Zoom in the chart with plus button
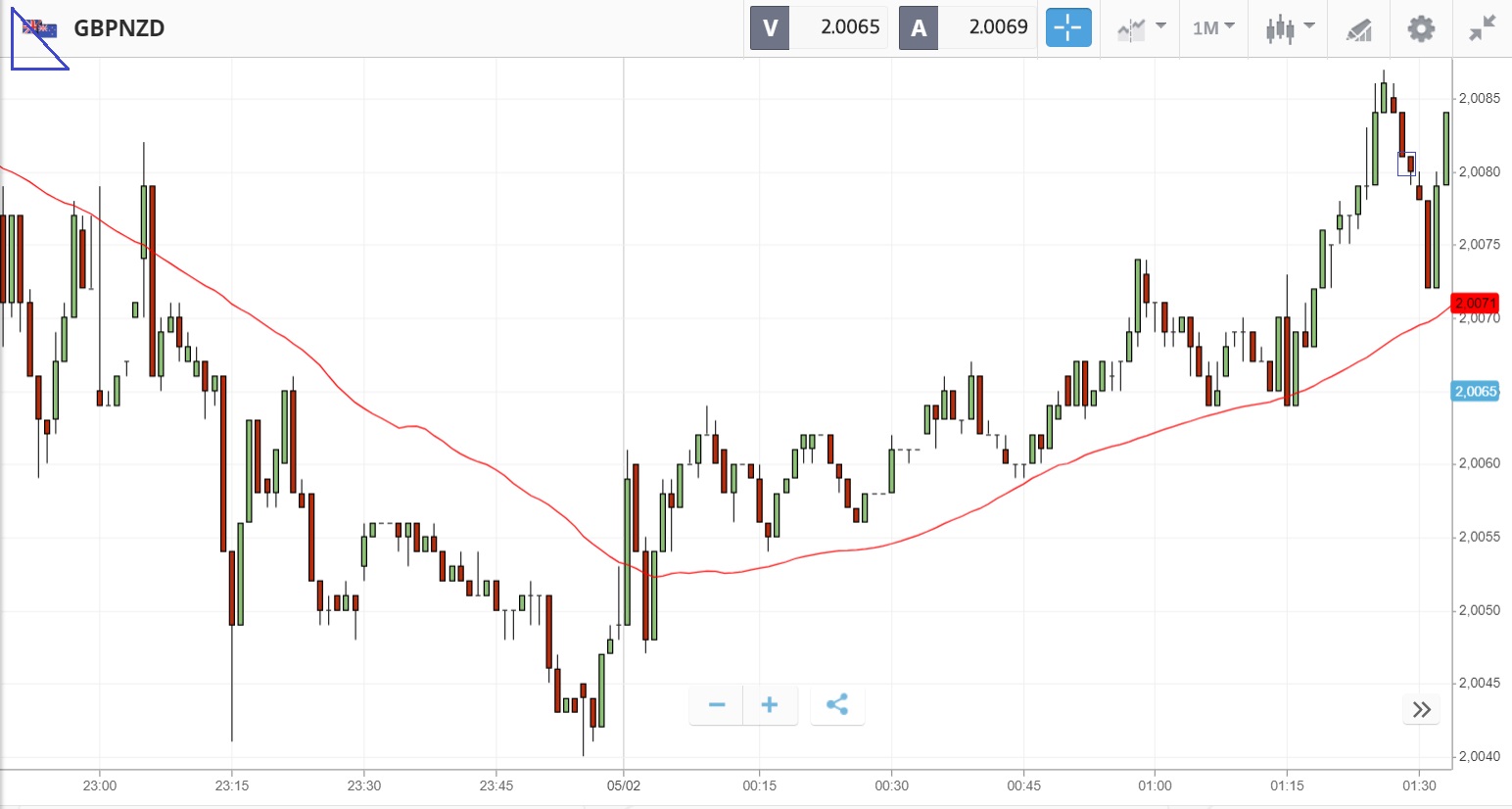Viewport: 1512px width, 809px height. (770, 705)
